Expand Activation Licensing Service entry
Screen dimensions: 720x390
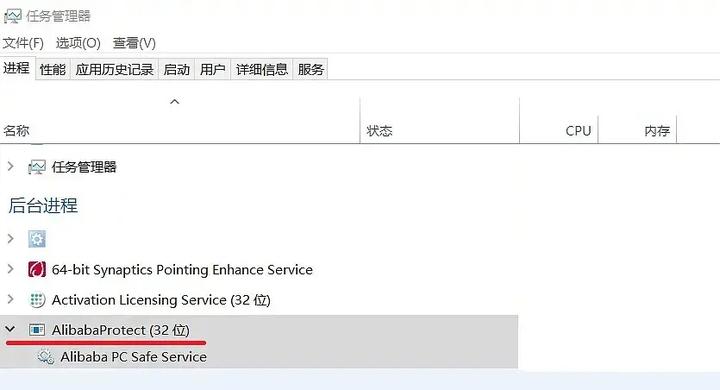tap(11, 300)
